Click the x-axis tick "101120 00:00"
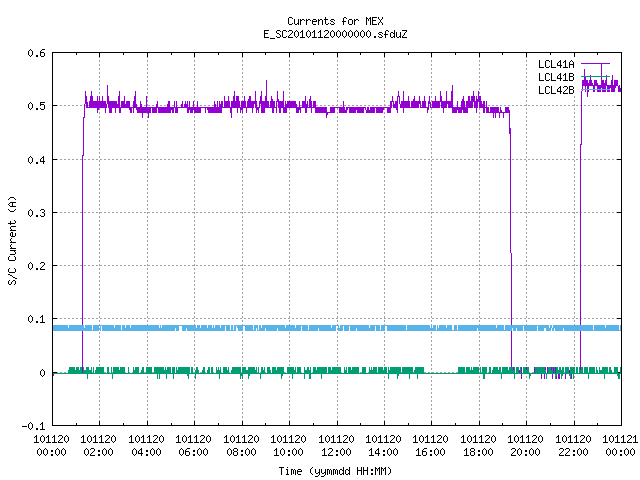Screen dimensions: 640x480 coord(51,446)
